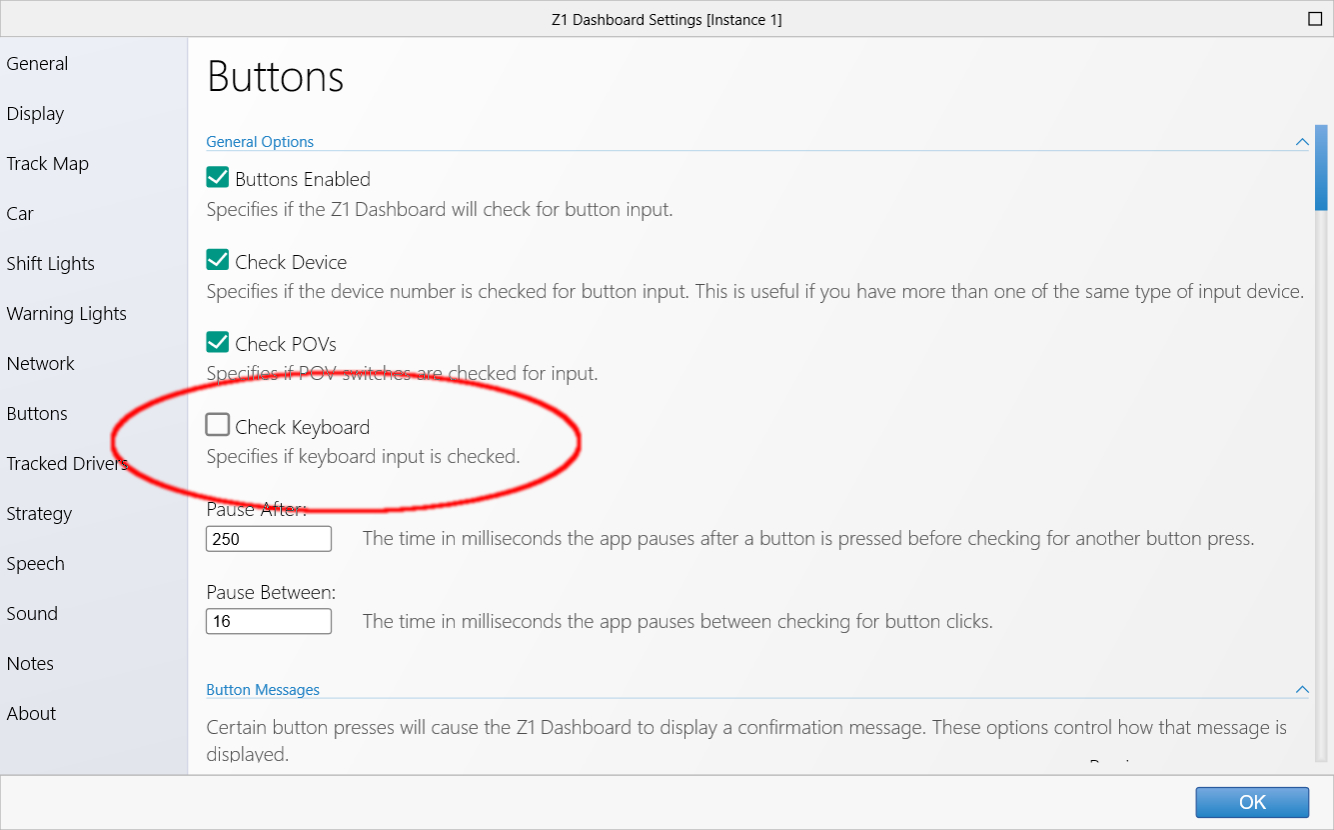Uncheck the Buttons Enabled checkbox
This screenshot has height=830, width=1334.
(218, 178)
